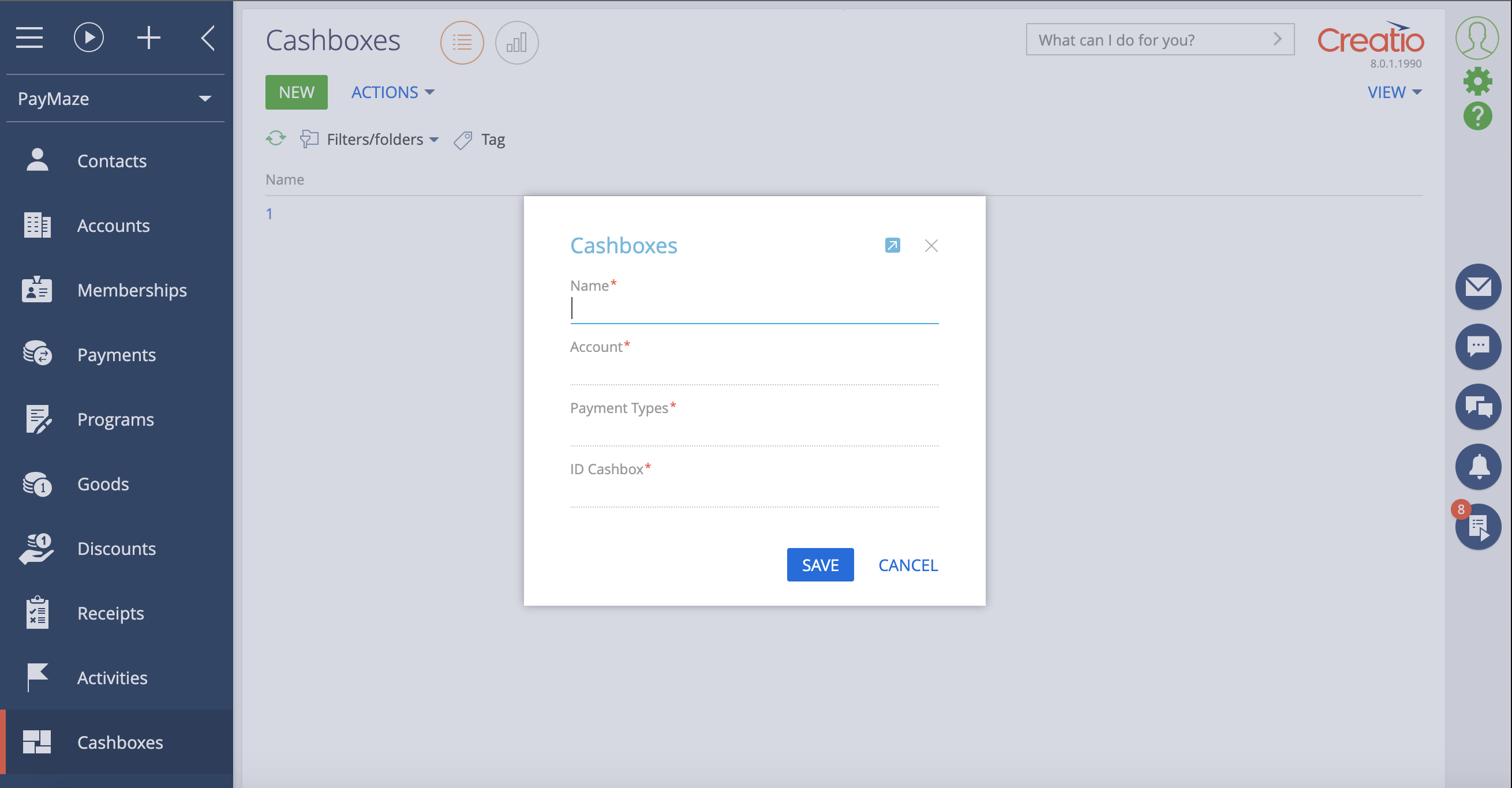Go to the Activities section
Image resolution: width=1512 pixels, height=788 pixels.
coord(112,677)
